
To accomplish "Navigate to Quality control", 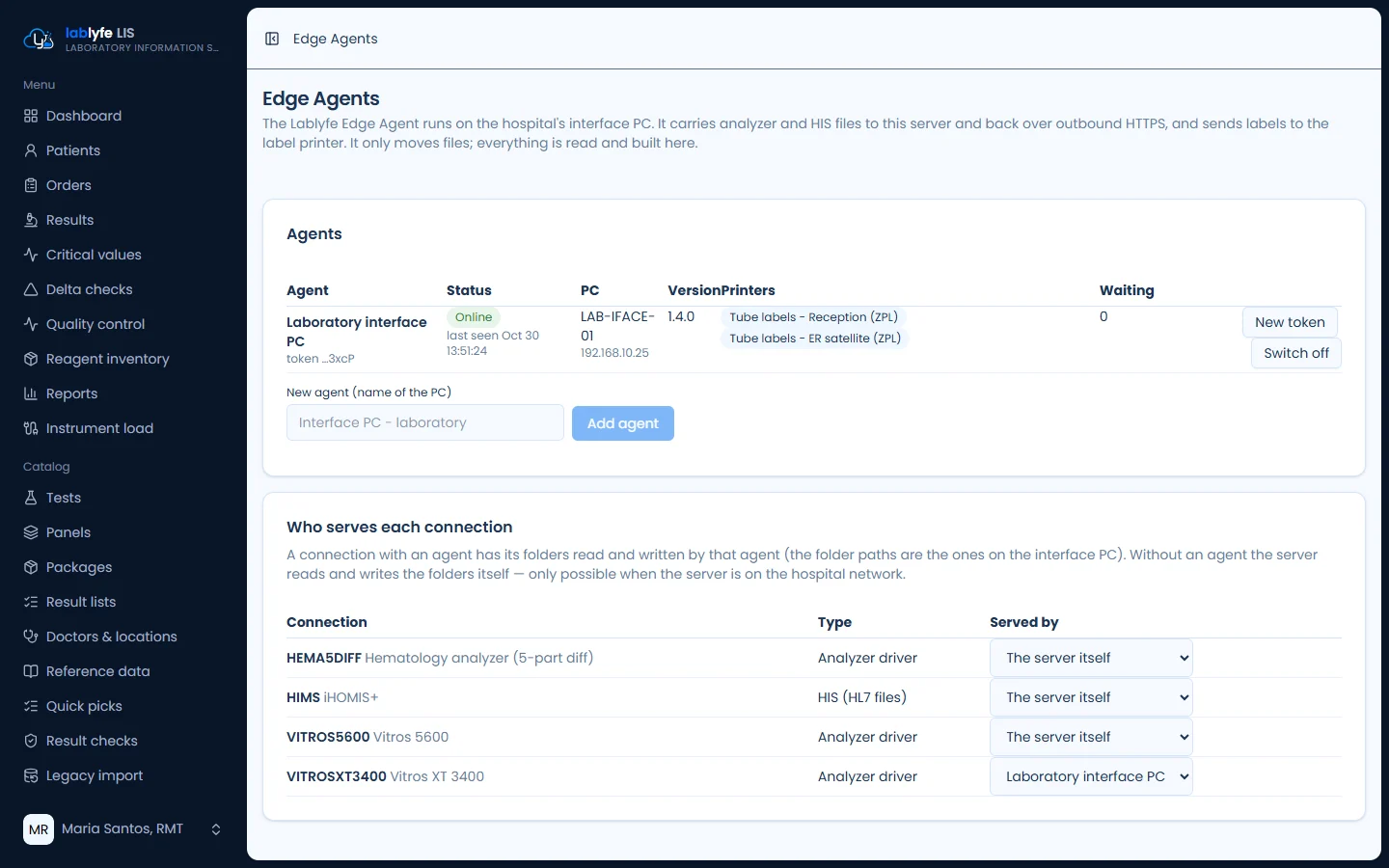I will click(x=123, y=324).
